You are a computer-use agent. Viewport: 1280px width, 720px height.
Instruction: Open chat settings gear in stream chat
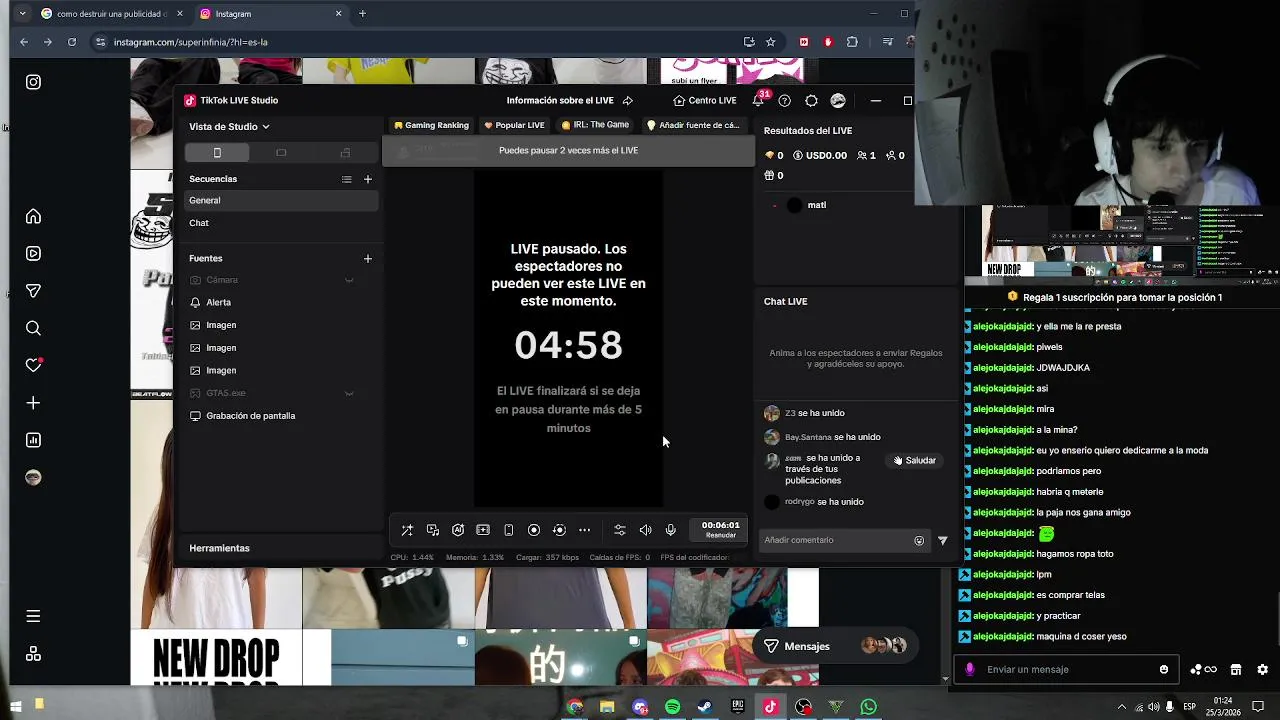click(1262, 669)
